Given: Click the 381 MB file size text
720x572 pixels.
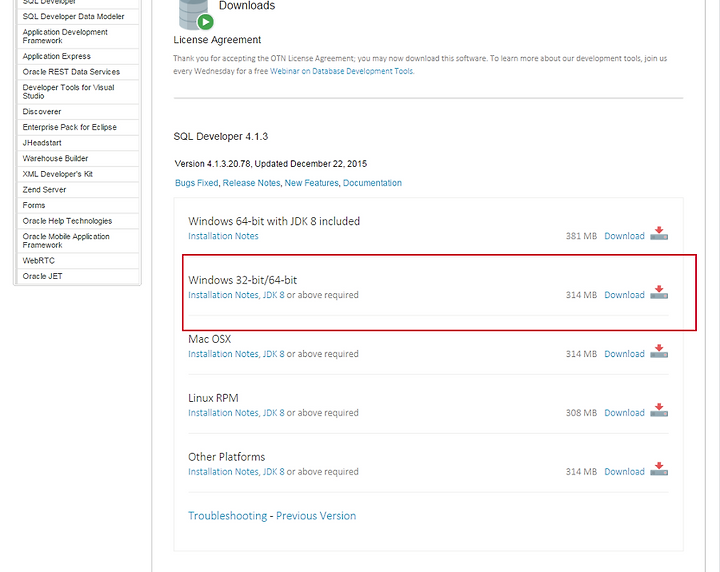Looking at the screenshot, I should pyautogui.click(x=581, y=236).
